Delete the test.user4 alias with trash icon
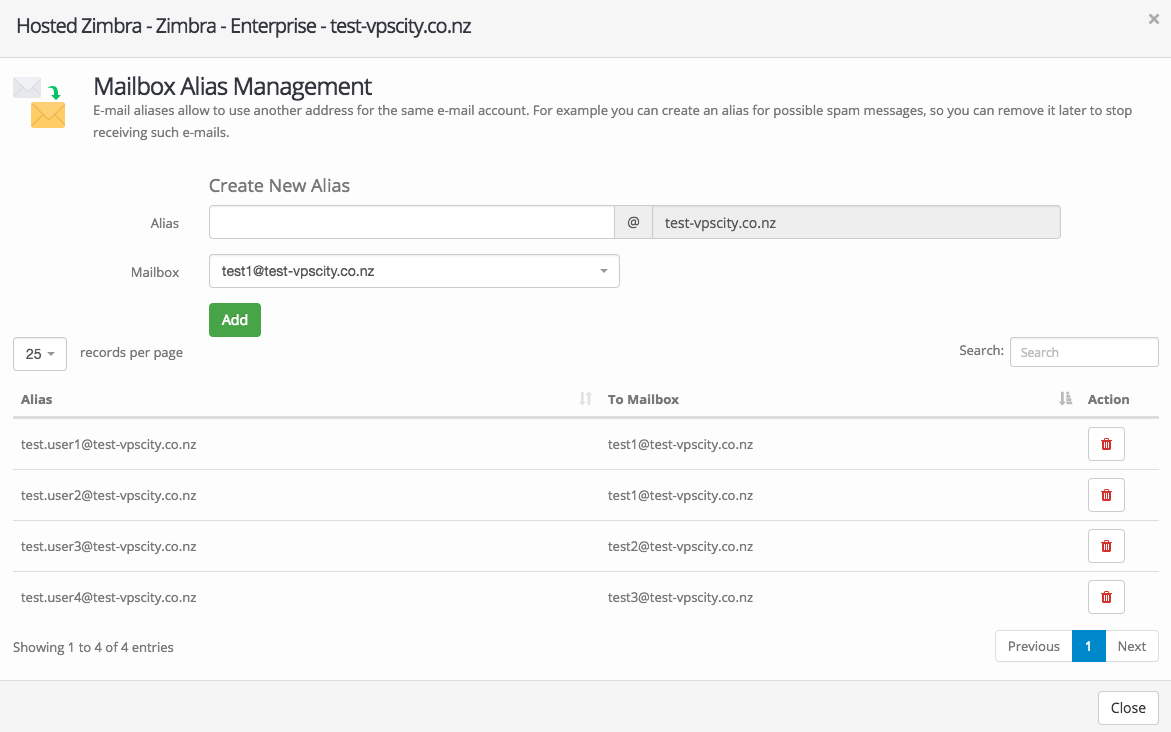The height and width of the screenshot is (732, 1171). click(1106, 597)
